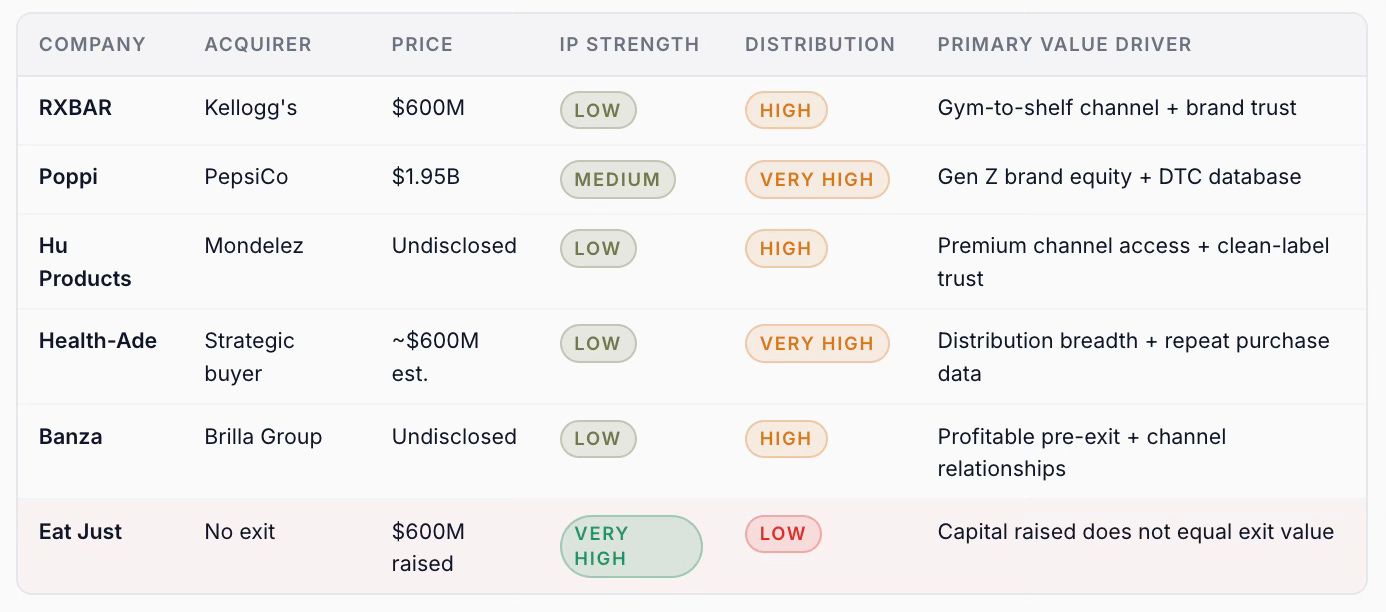This screenshot has width=1386, height=612.
Task: Click the green VERY HIGH IP badge
Action: [x=631, y=546]
